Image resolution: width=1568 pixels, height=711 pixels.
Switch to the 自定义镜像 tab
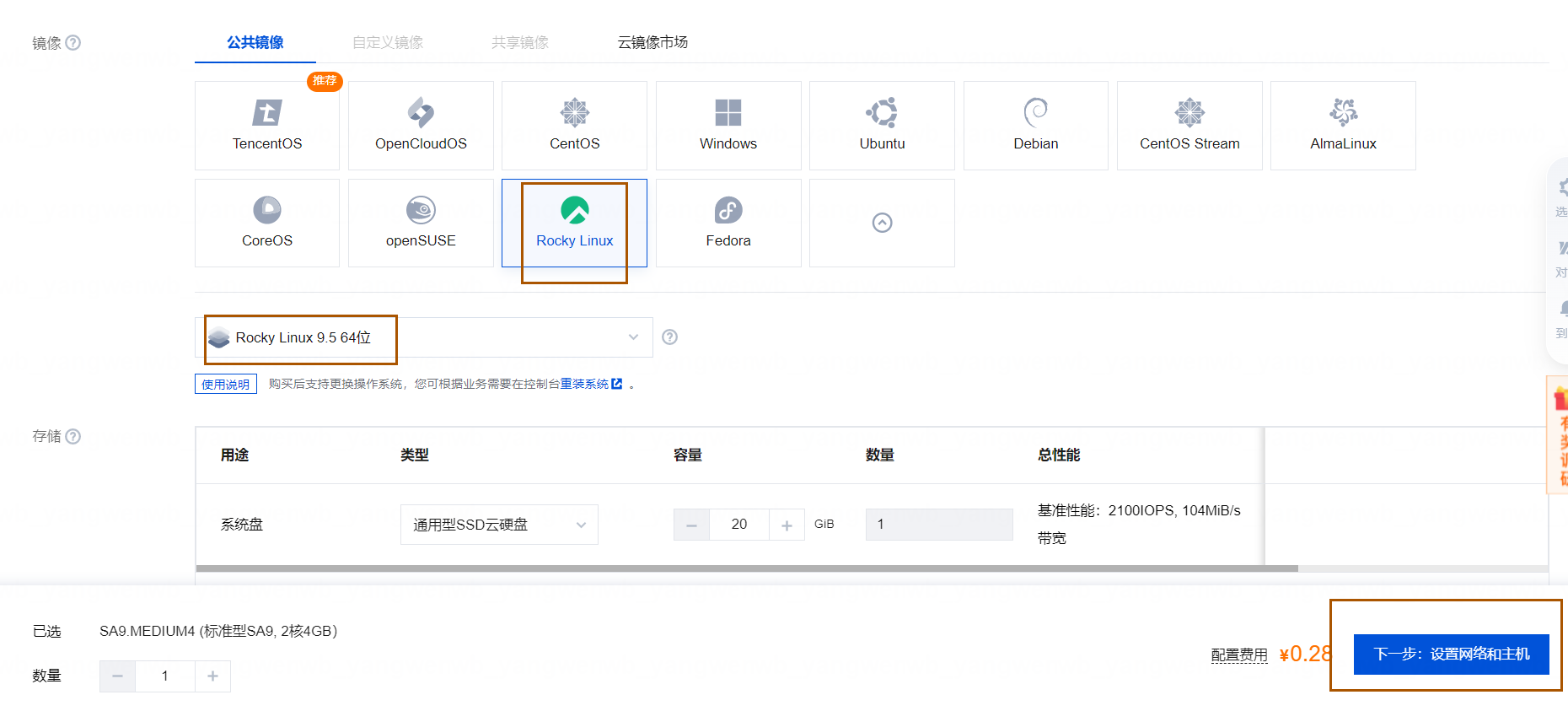click(x=388, y=42)
